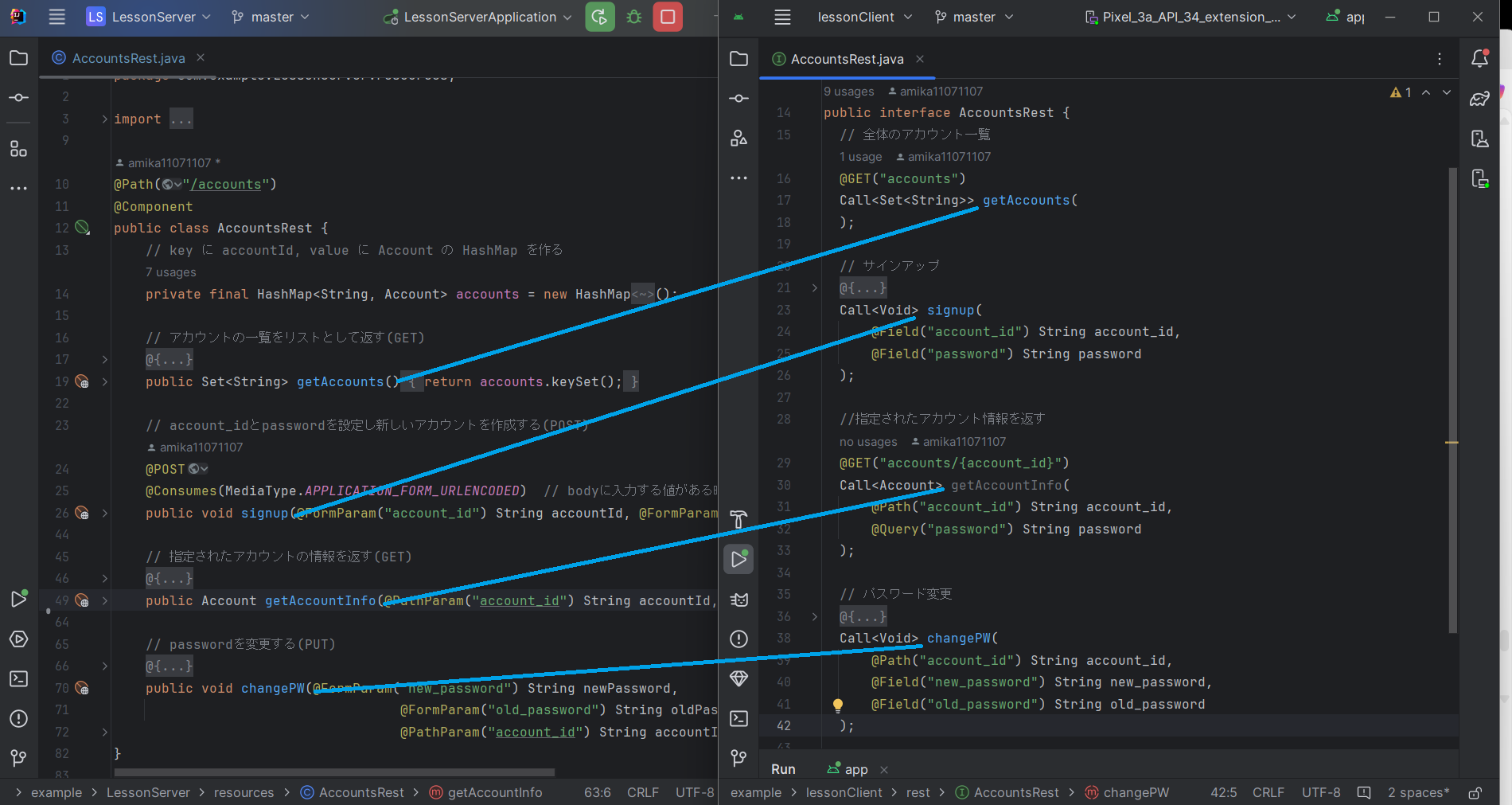Close the app tab in Run panel

click(884, 770)
